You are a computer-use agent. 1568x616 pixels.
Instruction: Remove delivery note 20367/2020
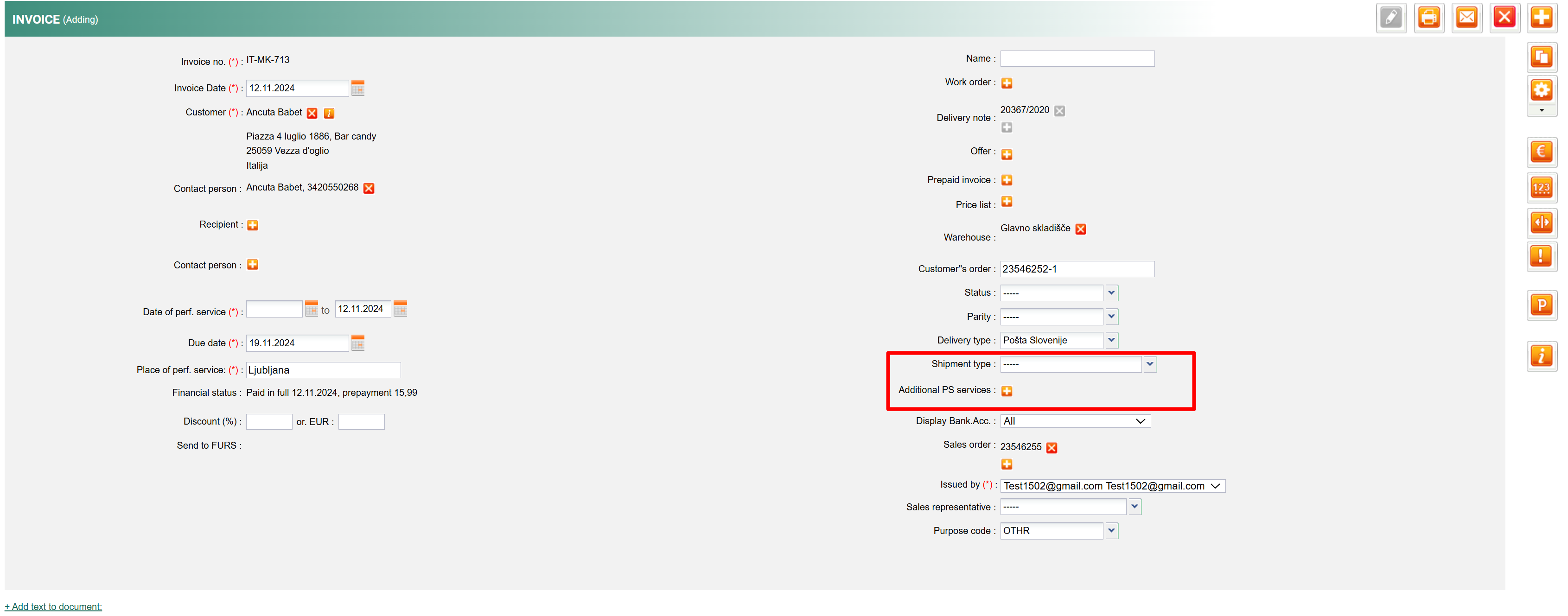click(x=1060, y=111)
